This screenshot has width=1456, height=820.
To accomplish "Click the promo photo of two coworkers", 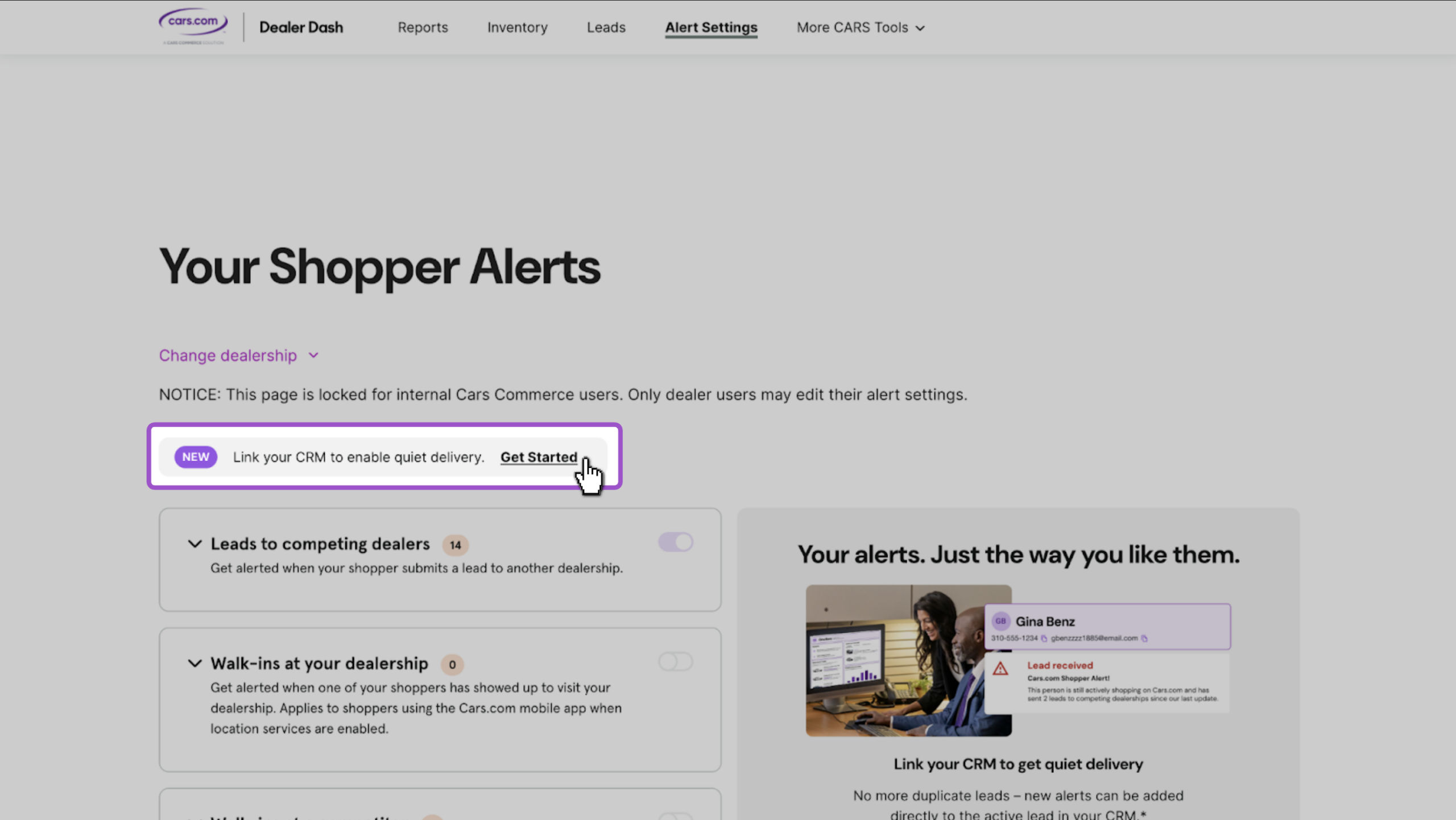I will click(908, 660).
